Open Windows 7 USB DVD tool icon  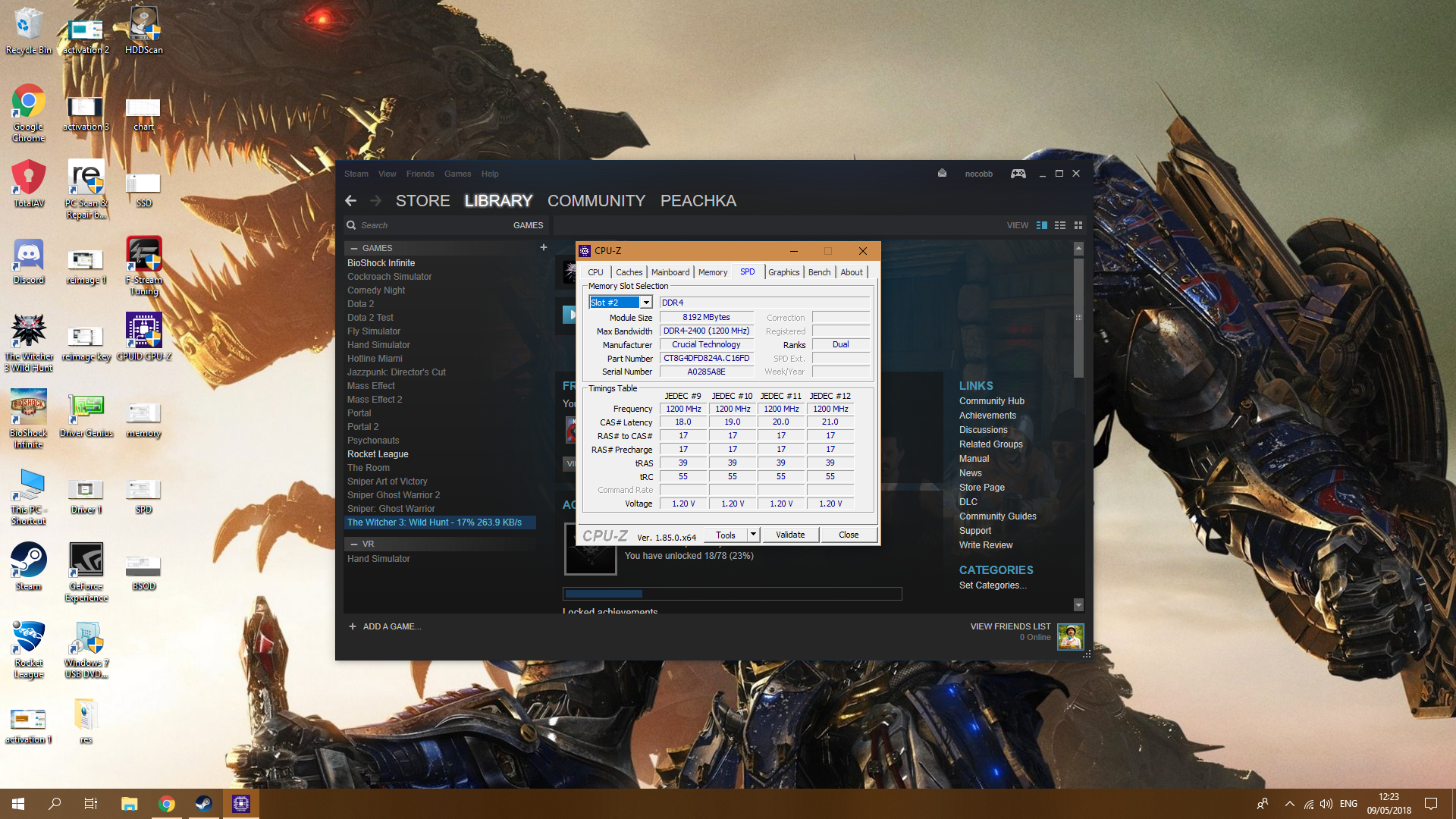(x=86, y=649)
